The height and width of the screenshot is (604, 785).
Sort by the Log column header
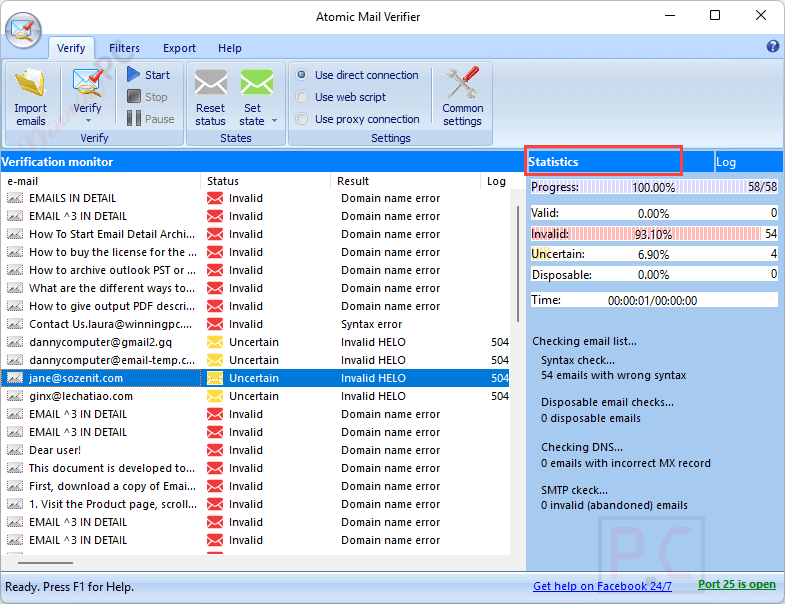[496, 181]
